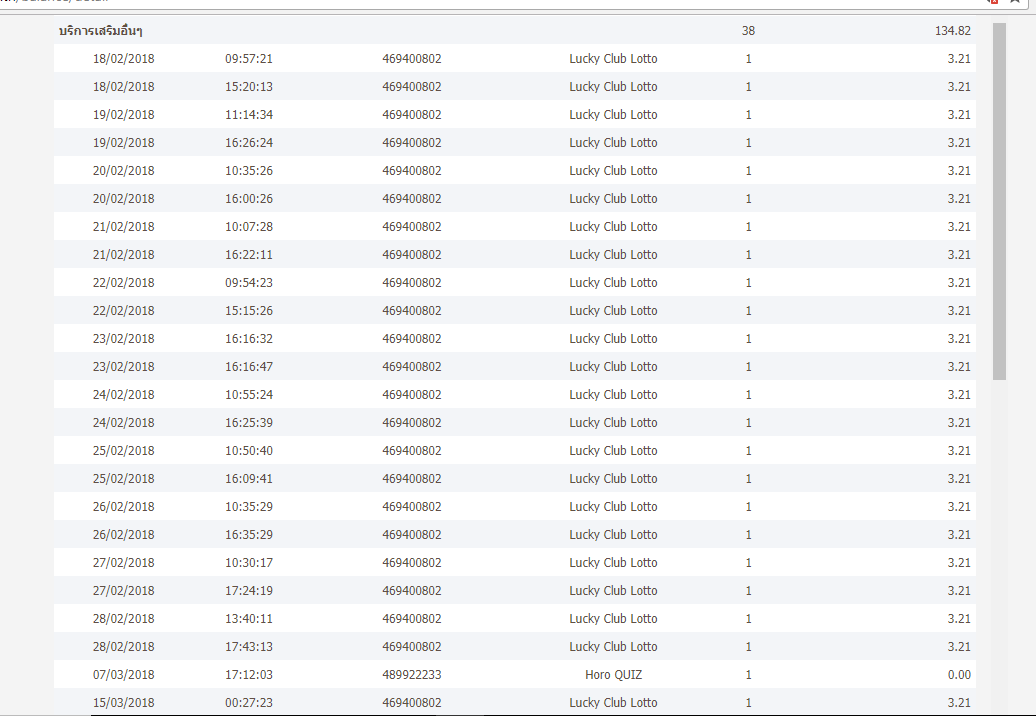The height and width of the screenshot is (716, 1036).
Task: Click the time 10:35:26
Action: coord(249,170)
